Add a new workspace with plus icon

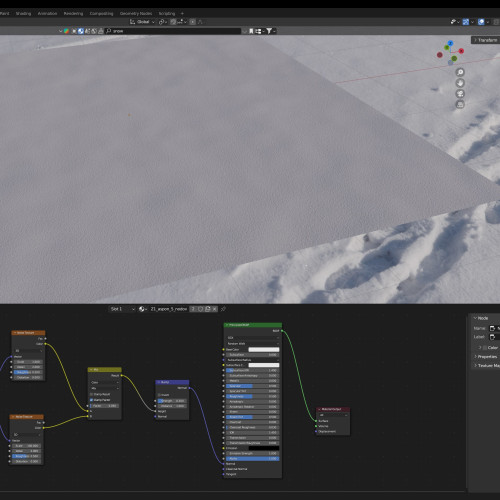(182, 13)
